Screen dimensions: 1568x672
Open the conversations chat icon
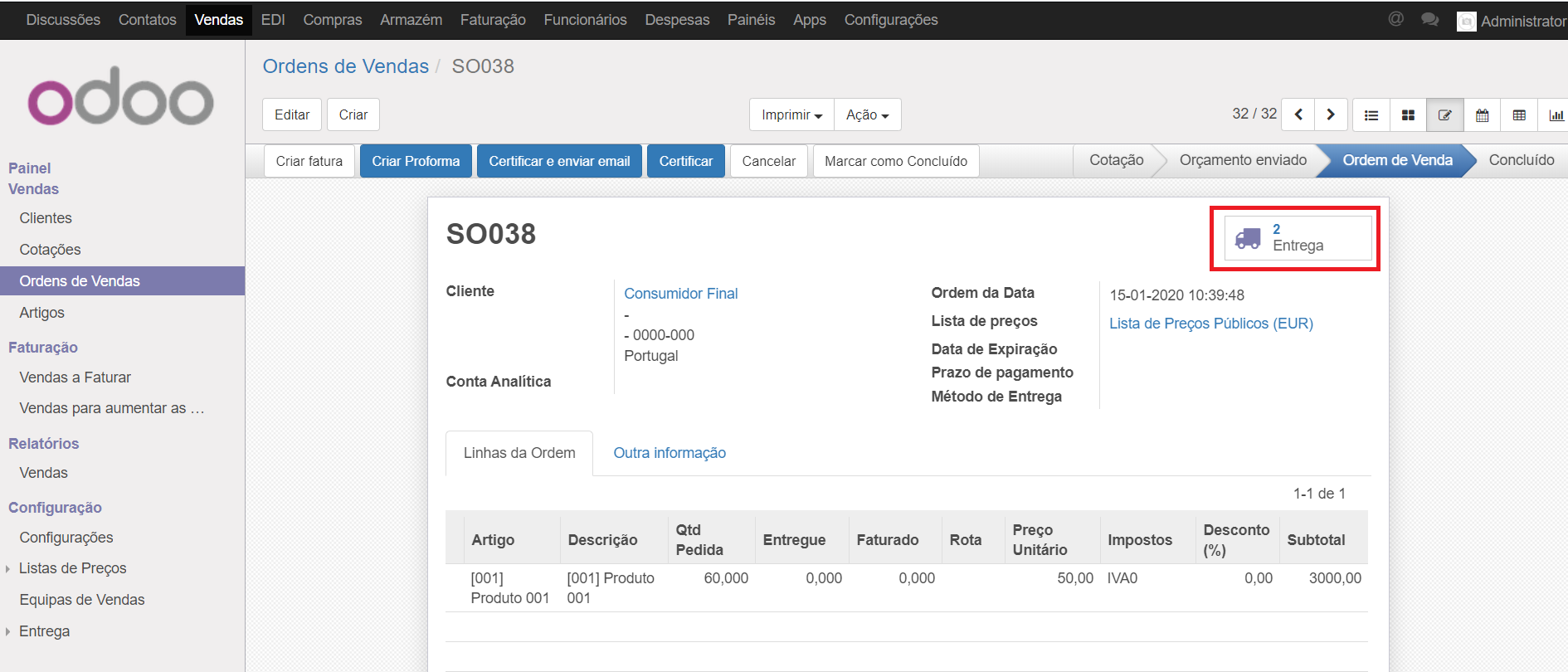1429,19
